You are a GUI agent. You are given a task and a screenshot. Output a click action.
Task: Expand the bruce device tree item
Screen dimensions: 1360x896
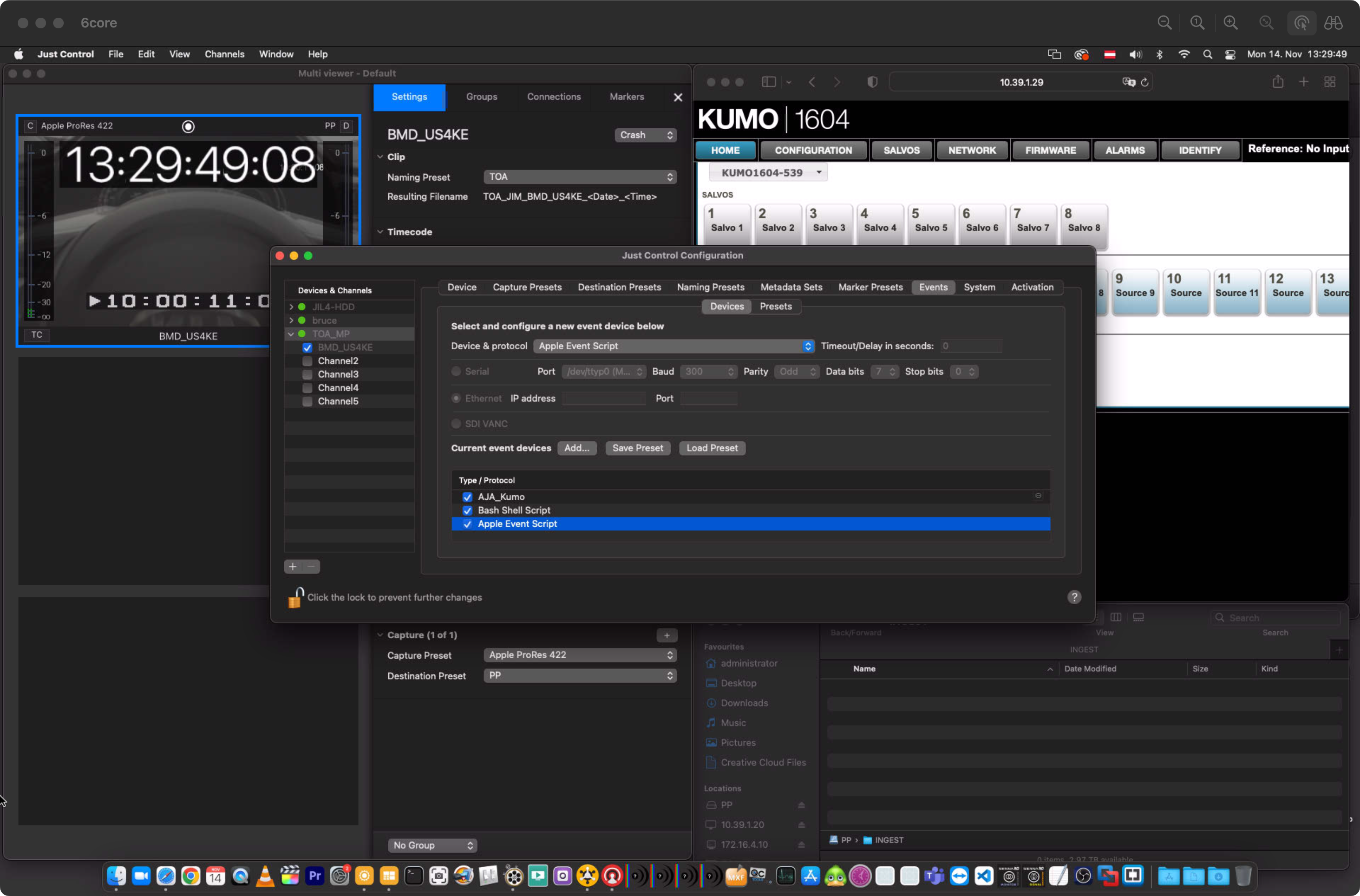pos(291,321)
